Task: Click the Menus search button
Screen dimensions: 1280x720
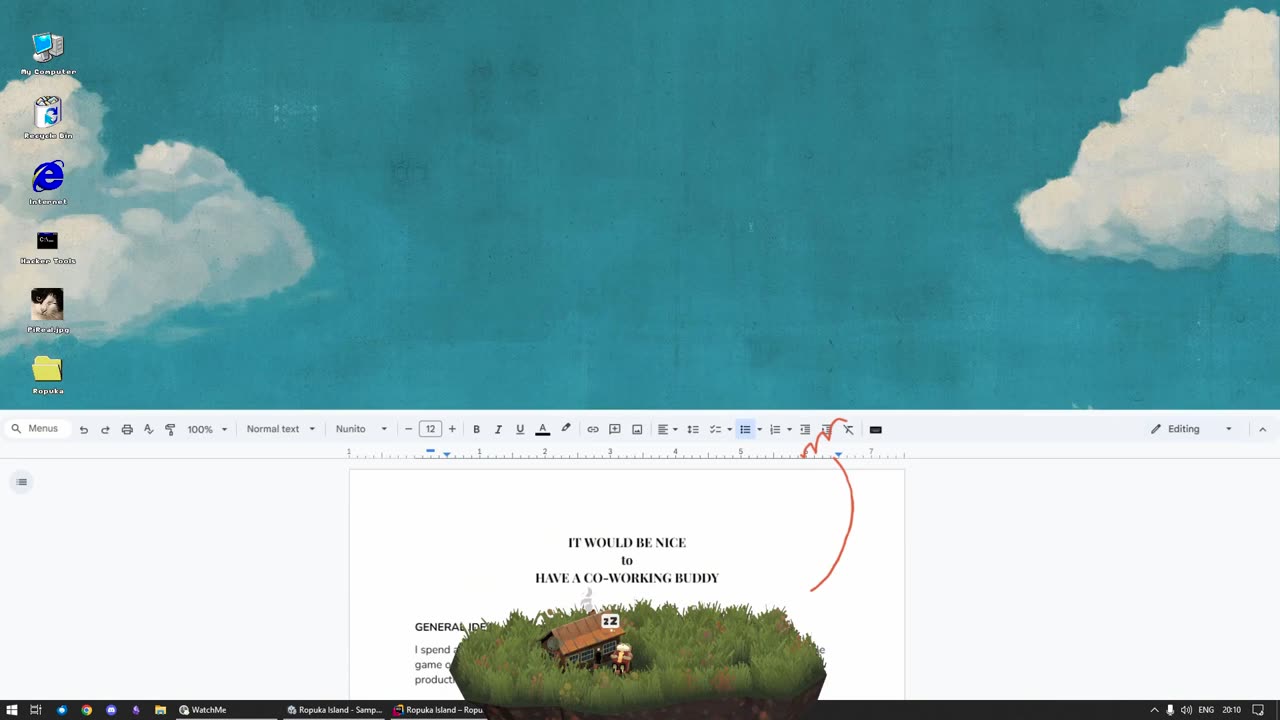Action: tap(35, 429)
